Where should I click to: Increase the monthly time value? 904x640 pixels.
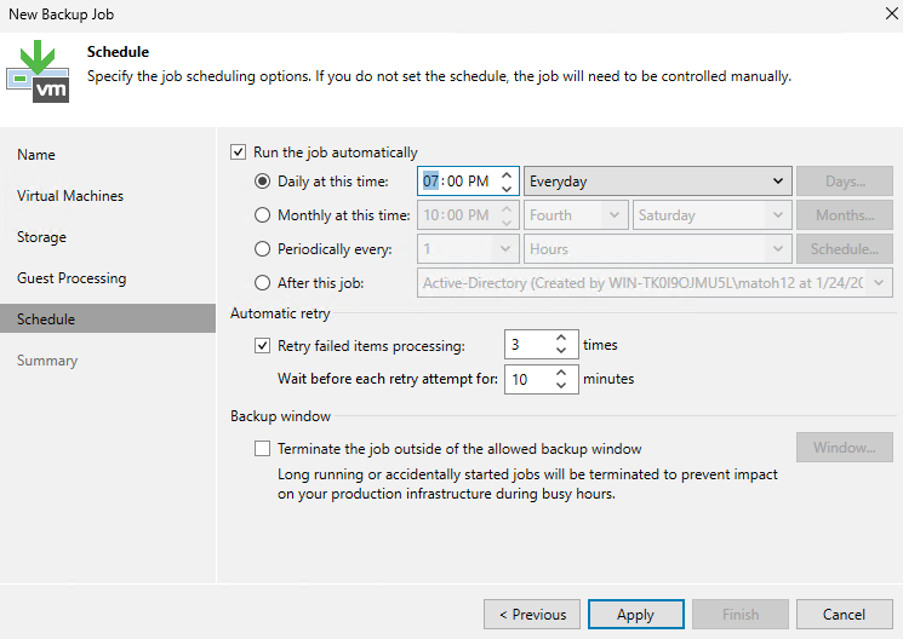(x=507, y=208)
